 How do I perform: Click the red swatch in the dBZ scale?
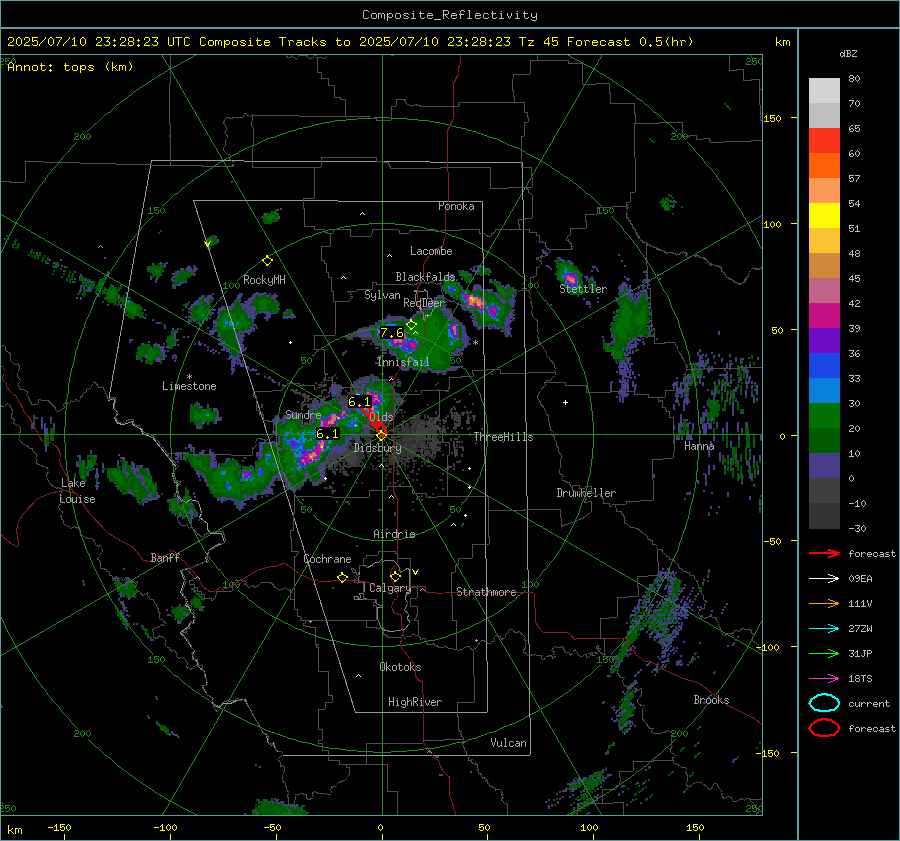824,140
